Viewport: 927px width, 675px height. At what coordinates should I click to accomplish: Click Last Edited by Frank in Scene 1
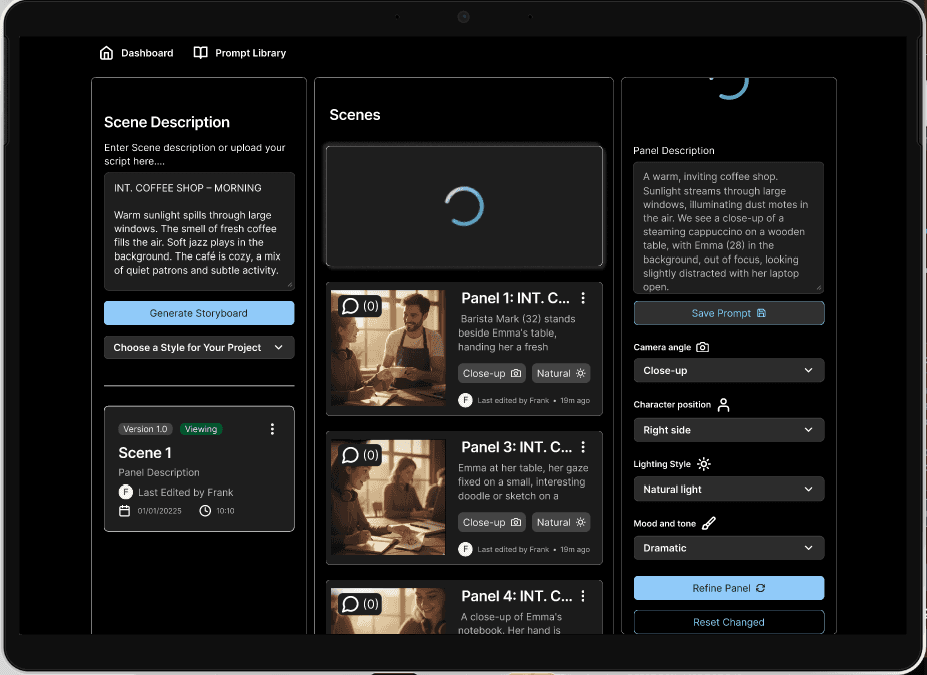186,492
